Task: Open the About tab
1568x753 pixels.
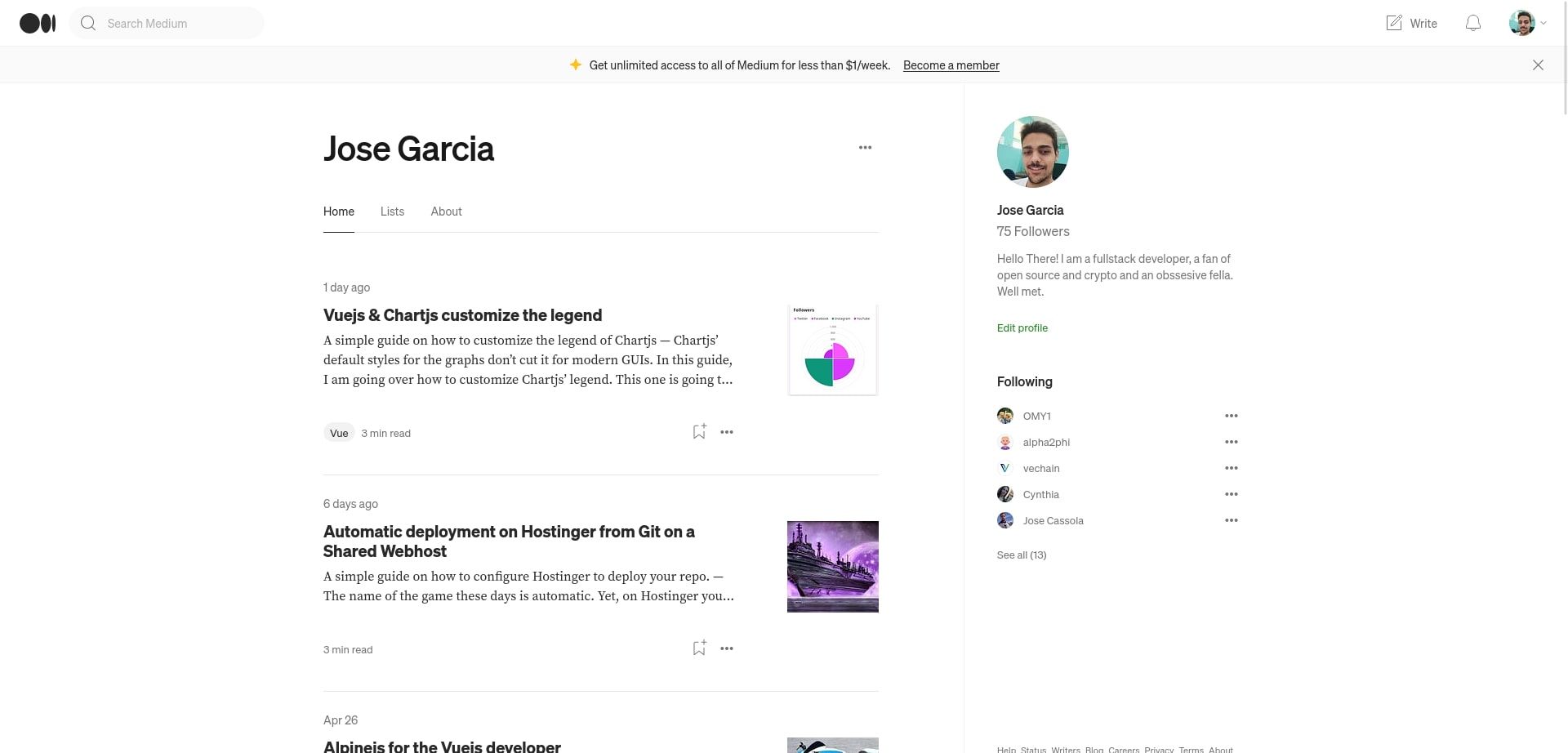Action: point(446,211)
